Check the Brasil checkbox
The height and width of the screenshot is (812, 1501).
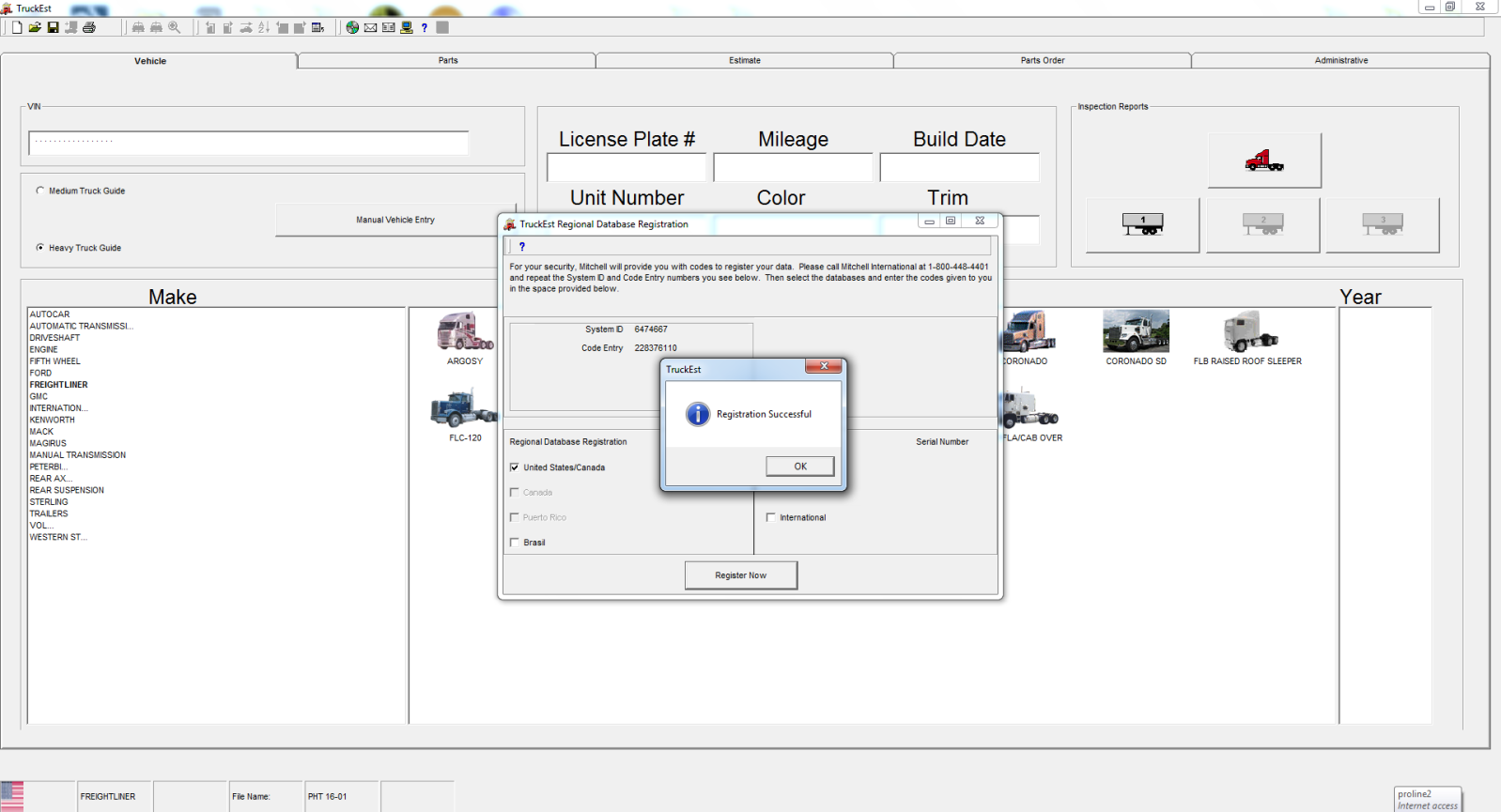pyautogui.click(x=514, y=543)
